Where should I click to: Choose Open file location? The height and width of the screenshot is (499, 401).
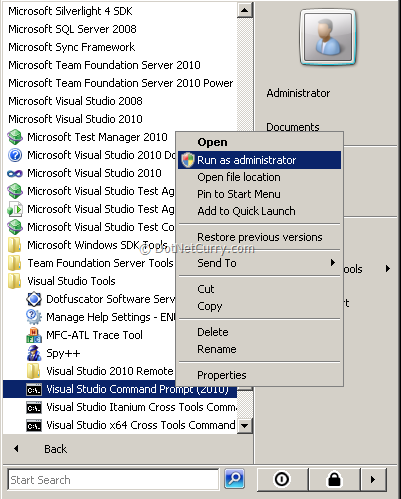point(259,177)
